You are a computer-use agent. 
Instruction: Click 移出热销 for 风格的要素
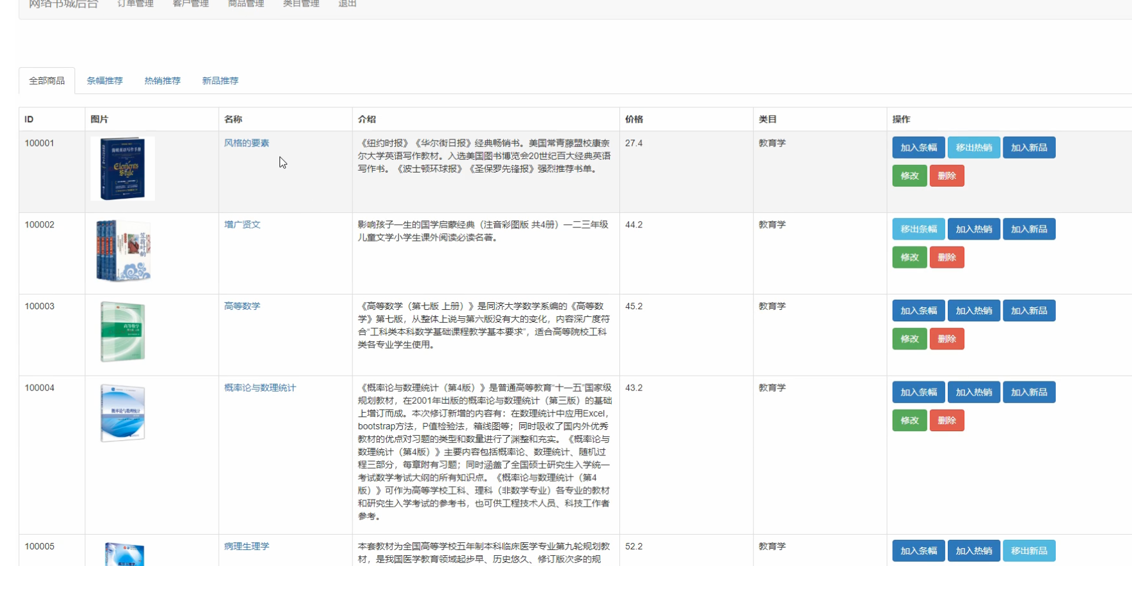pos(972,146)
